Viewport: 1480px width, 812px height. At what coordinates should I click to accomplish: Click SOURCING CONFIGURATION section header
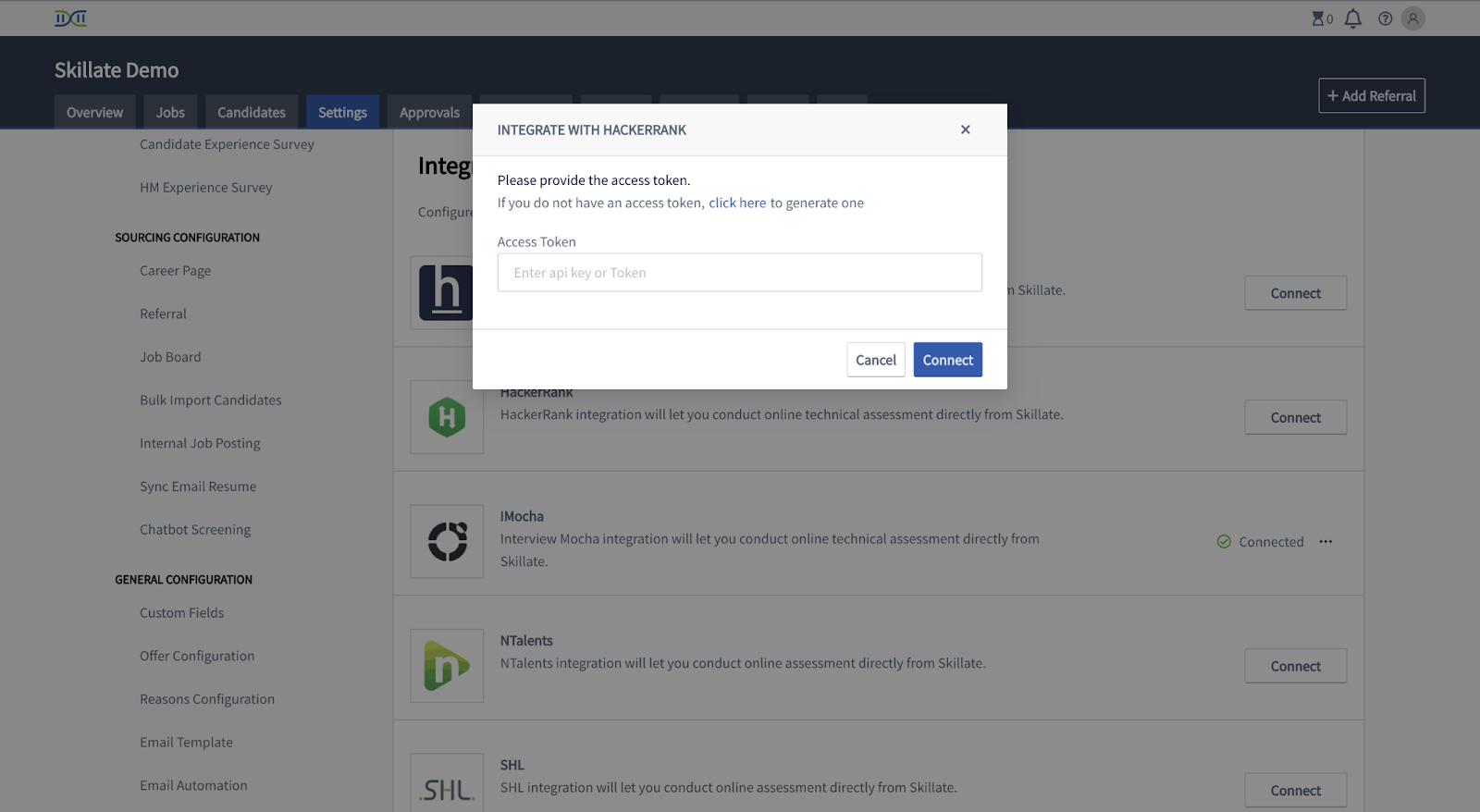tap(187, 238)
